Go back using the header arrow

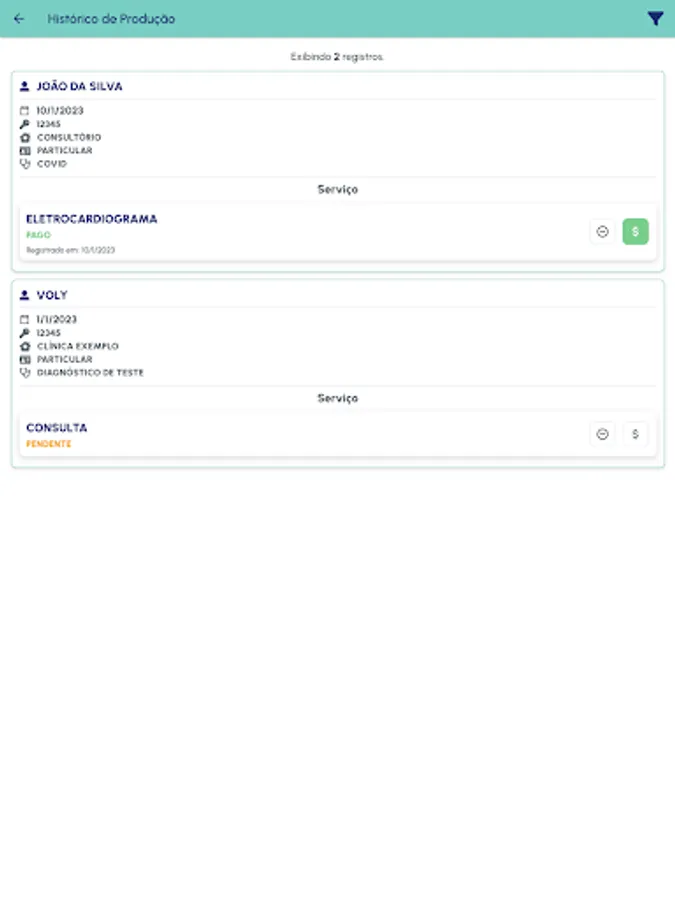pyautogui.click(x=19, y=19)
